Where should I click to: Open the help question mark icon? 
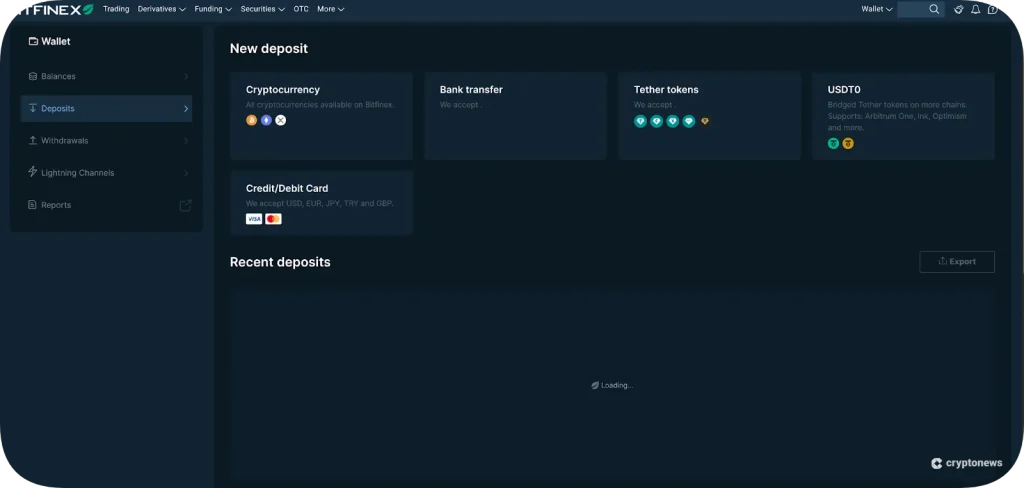(x=993, y=9)
